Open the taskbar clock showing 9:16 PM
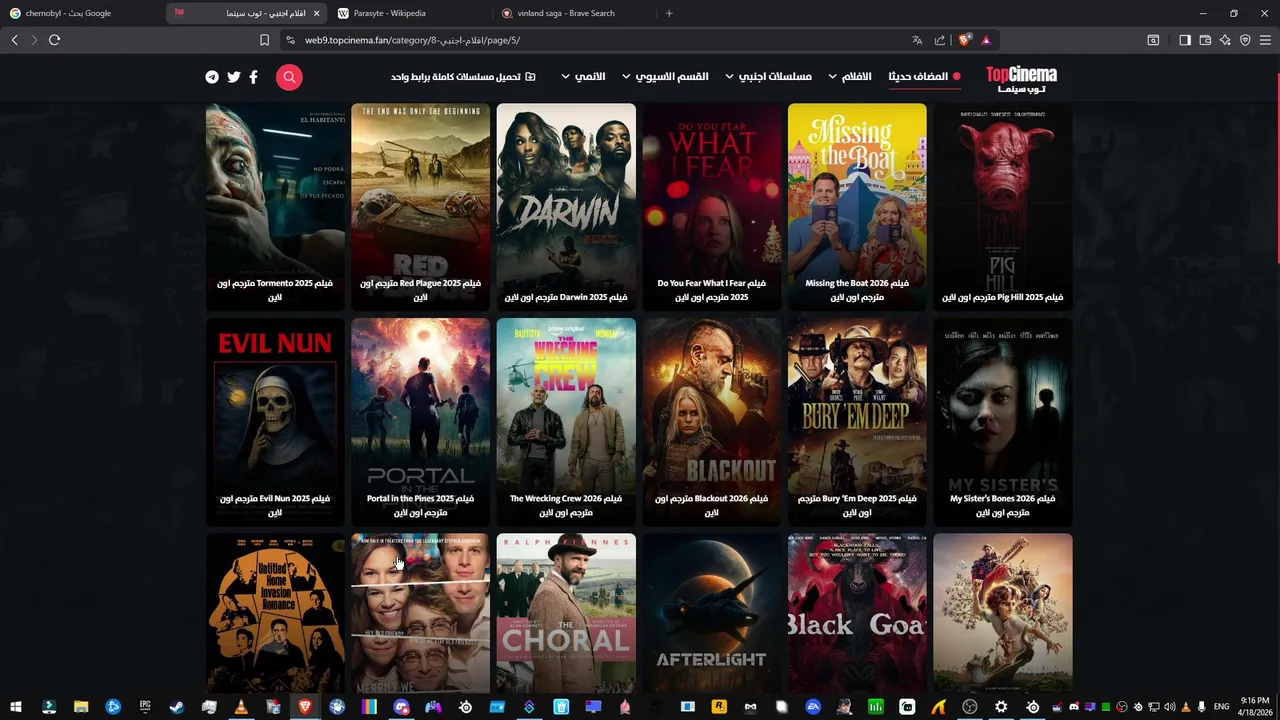 [x=1255, y=707]
